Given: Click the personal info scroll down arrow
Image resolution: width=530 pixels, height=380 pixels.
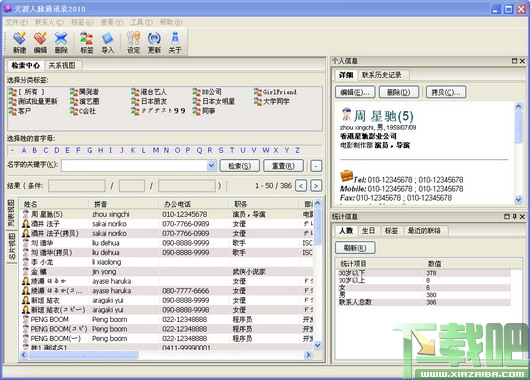Looking at the screenshot, I should 519,200.
